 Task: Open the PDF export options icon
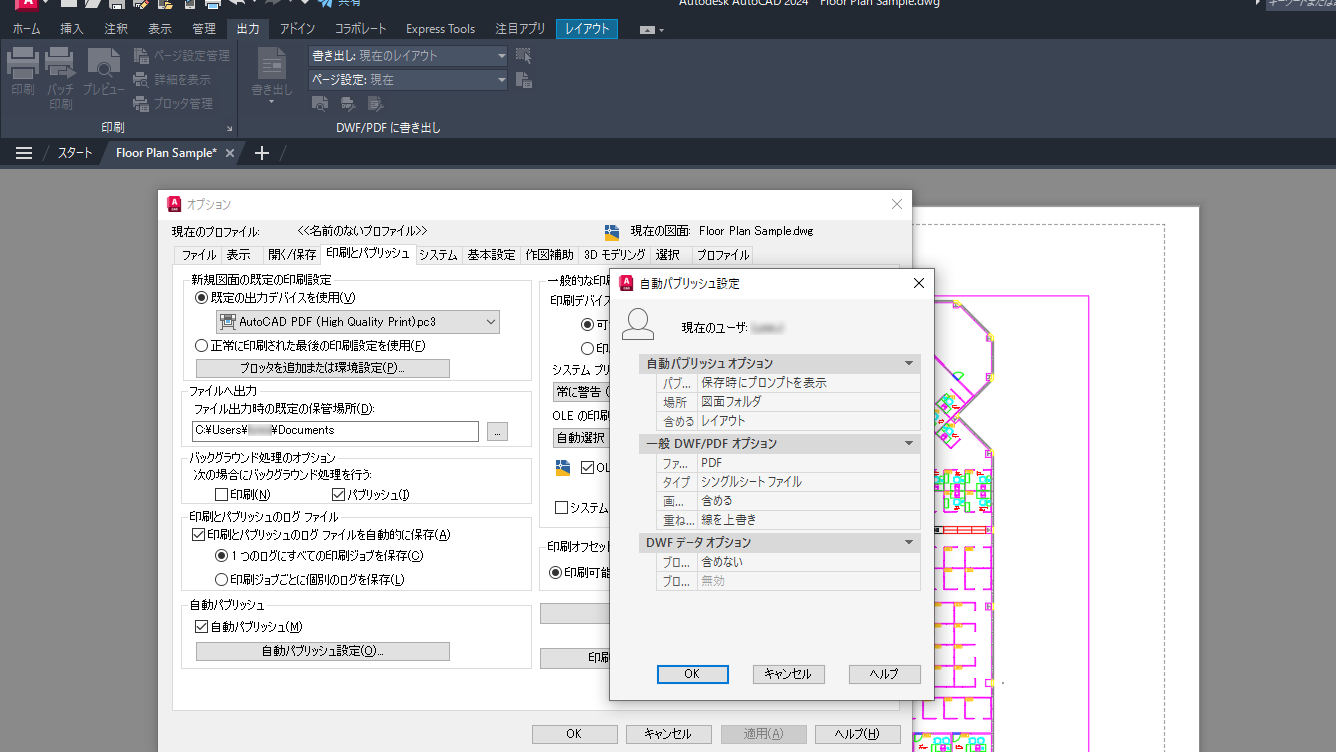tap(376, 103)
